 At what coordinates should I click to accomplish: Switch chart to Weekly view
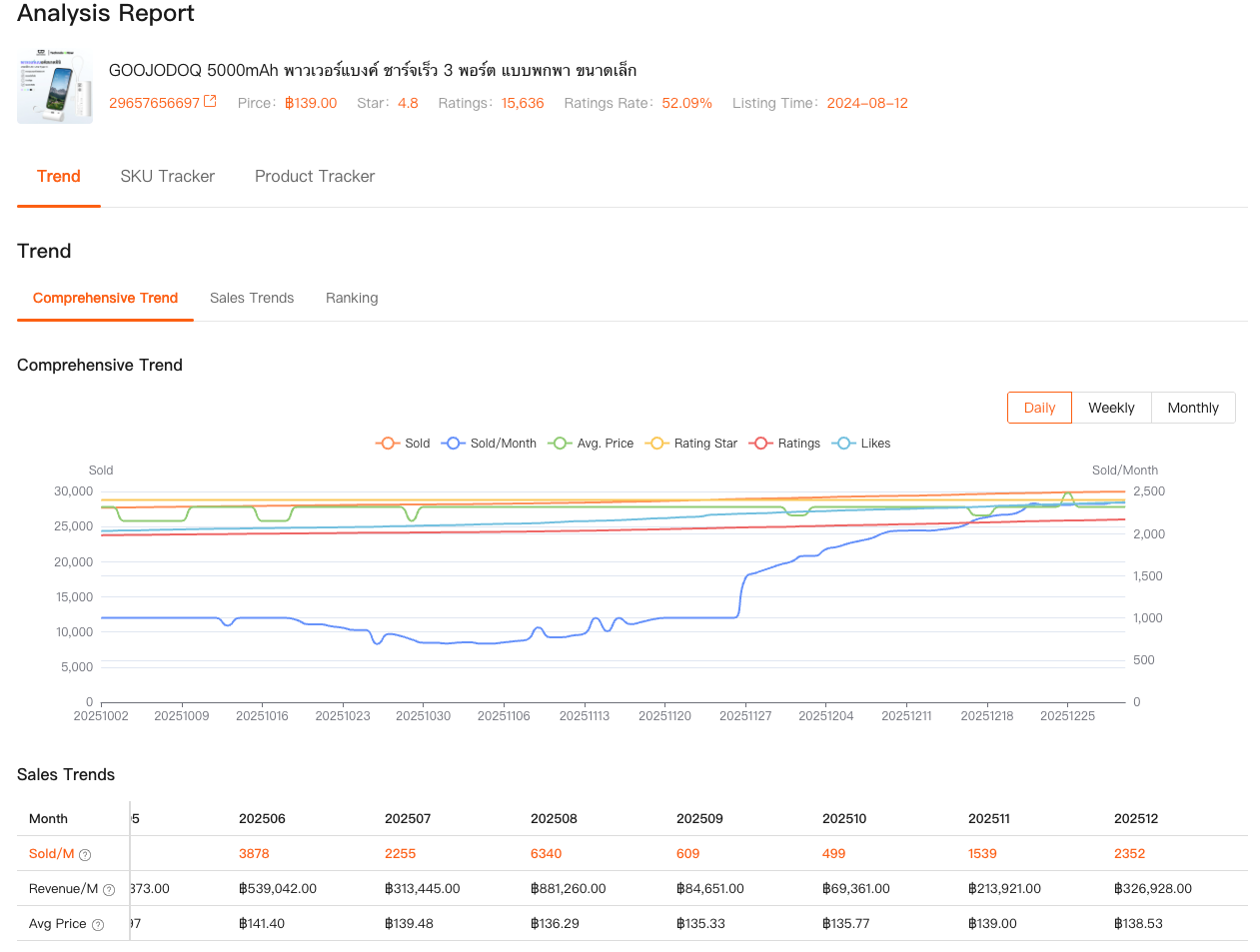click(x=1111, y=408)
